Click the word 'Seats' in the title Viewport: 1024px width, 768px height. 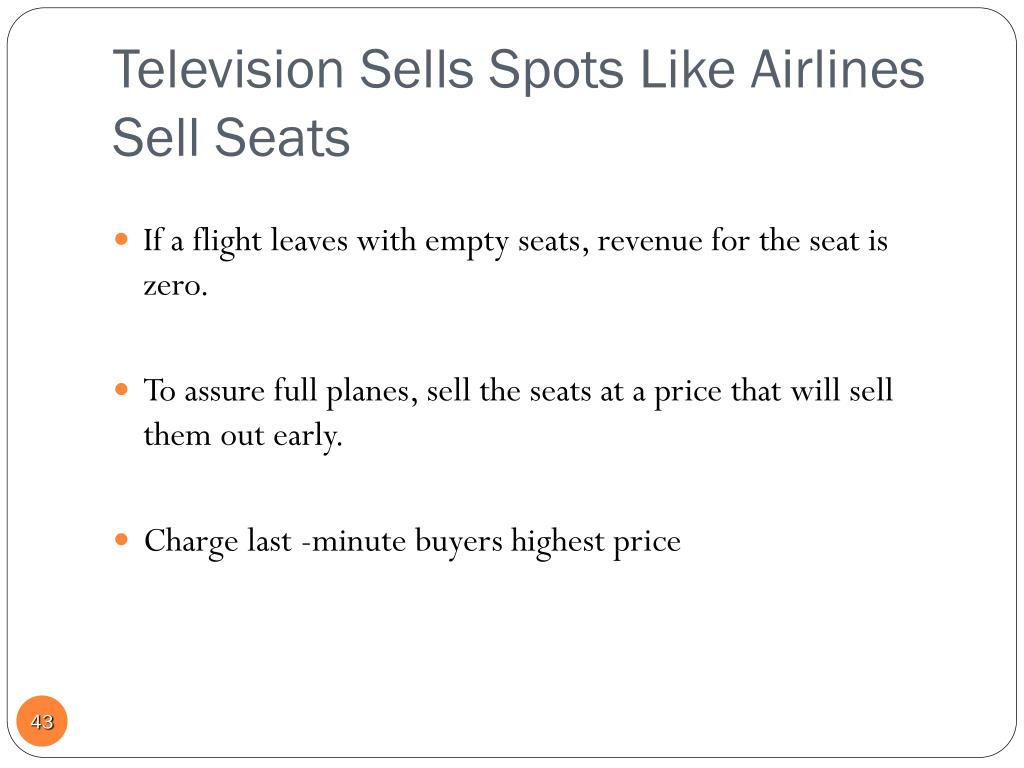[282, 138]
